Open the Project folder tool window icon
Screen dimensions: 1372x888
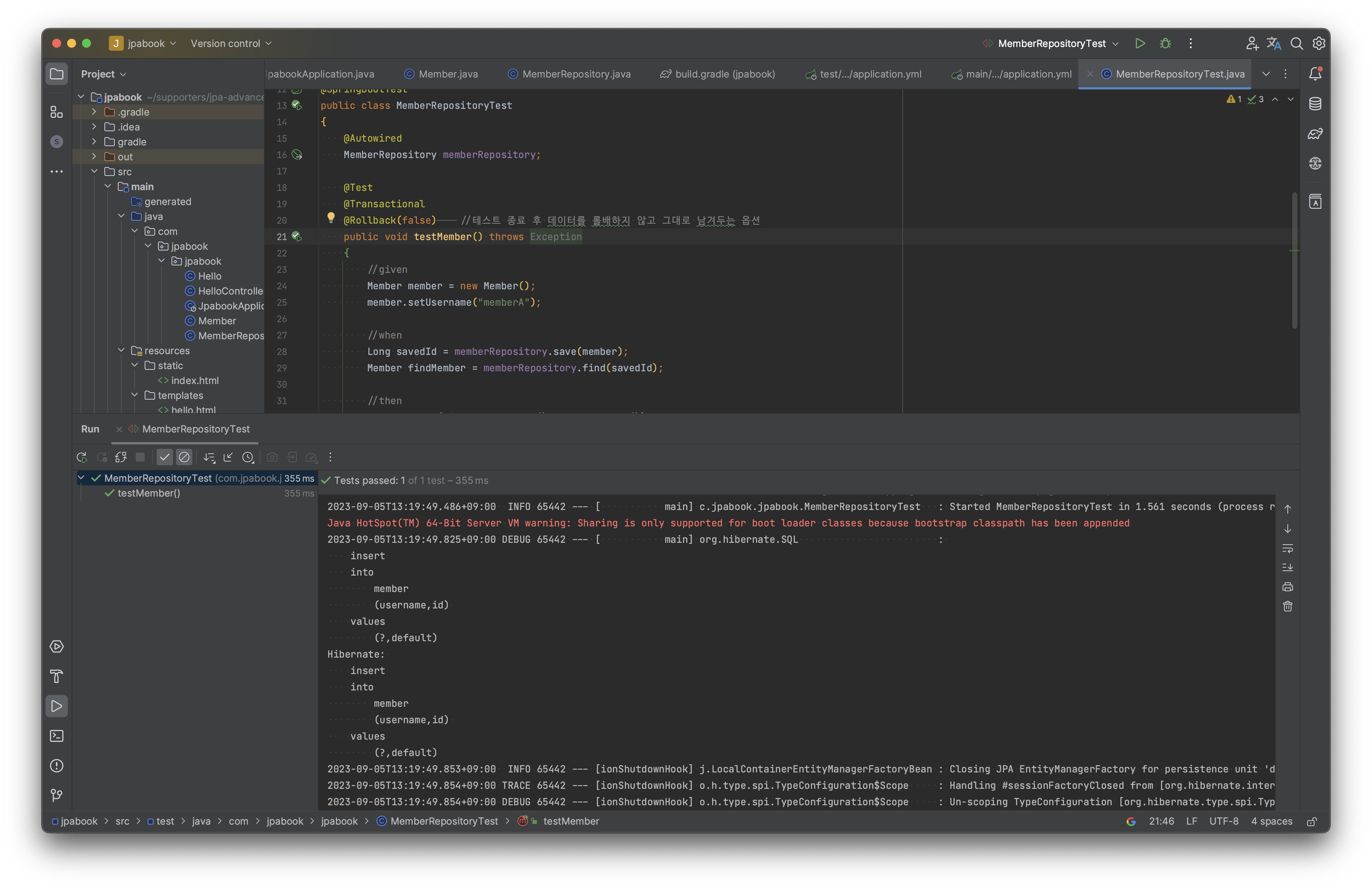point(57,74)
